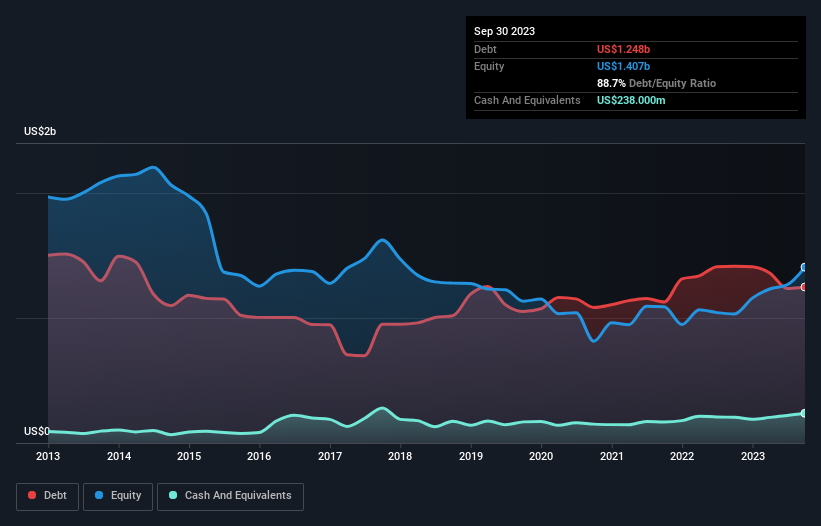Select the 2014 x-axis label
The height and width of the screenshot is (526, 821).
click(x=119, y=456)
